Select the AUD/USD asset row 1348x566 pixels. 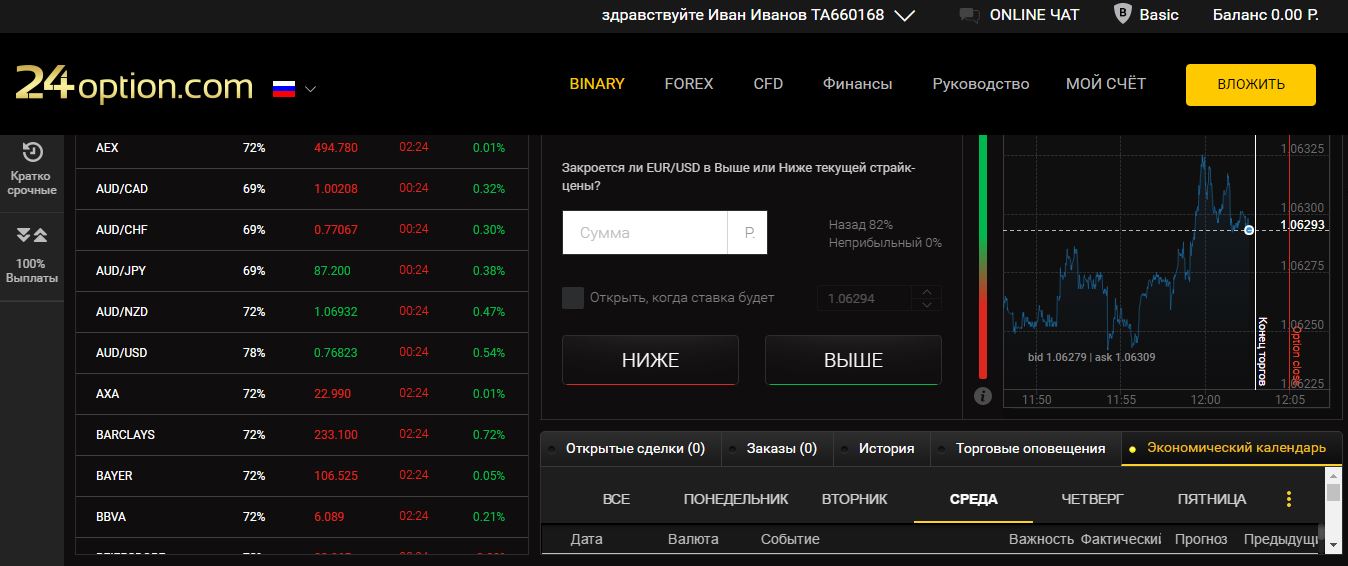(x=301, y=352)
